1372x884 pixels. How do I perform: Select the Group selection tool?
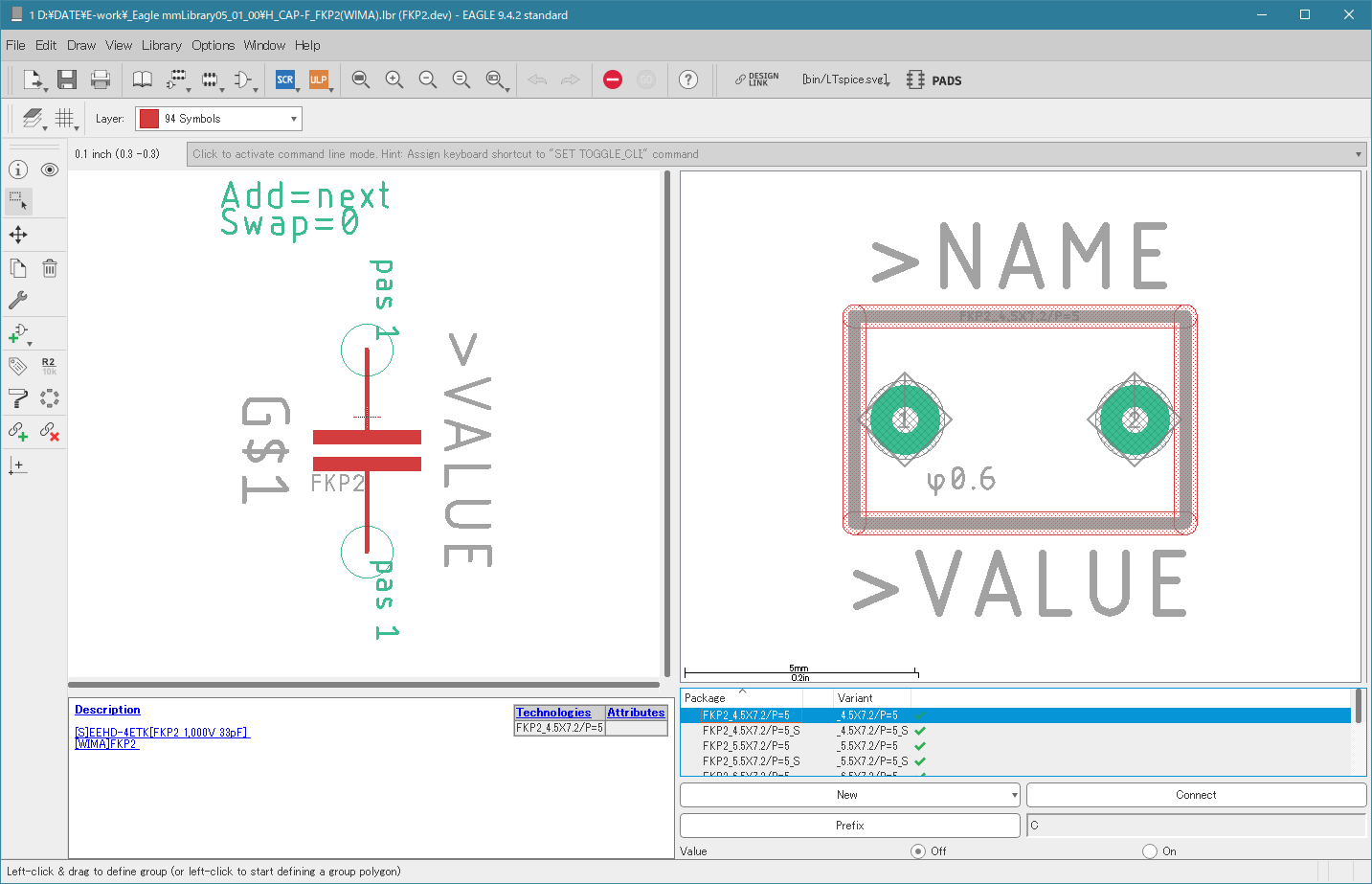[18, 201]
